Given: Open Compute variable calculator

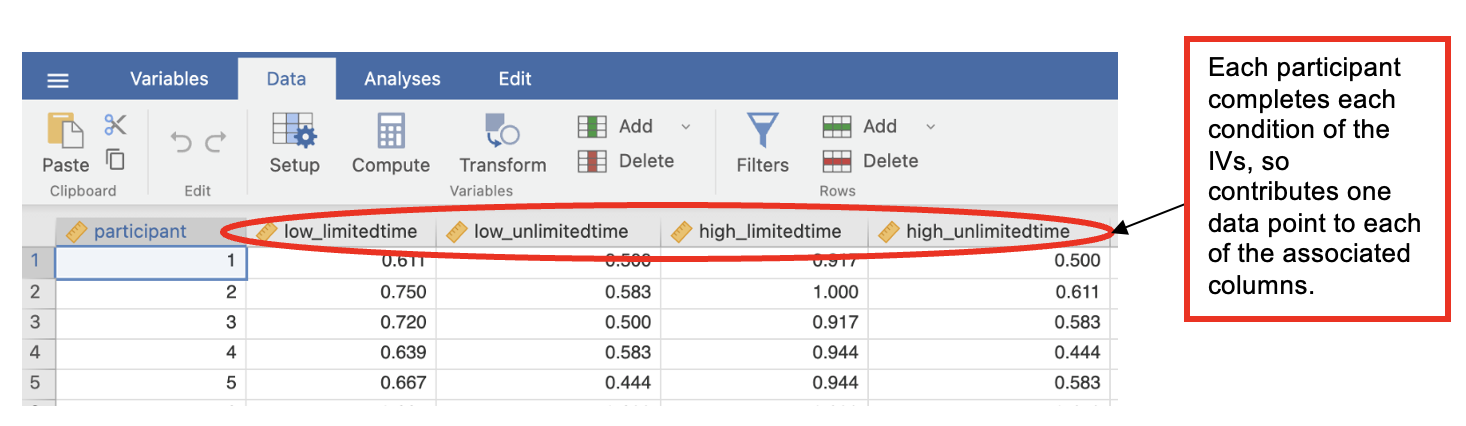Looking at the screenshot, I should (390, 142).
